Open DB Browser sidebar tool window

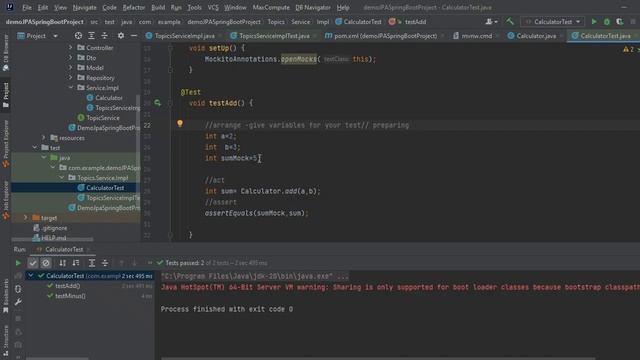tap(6, 52)
